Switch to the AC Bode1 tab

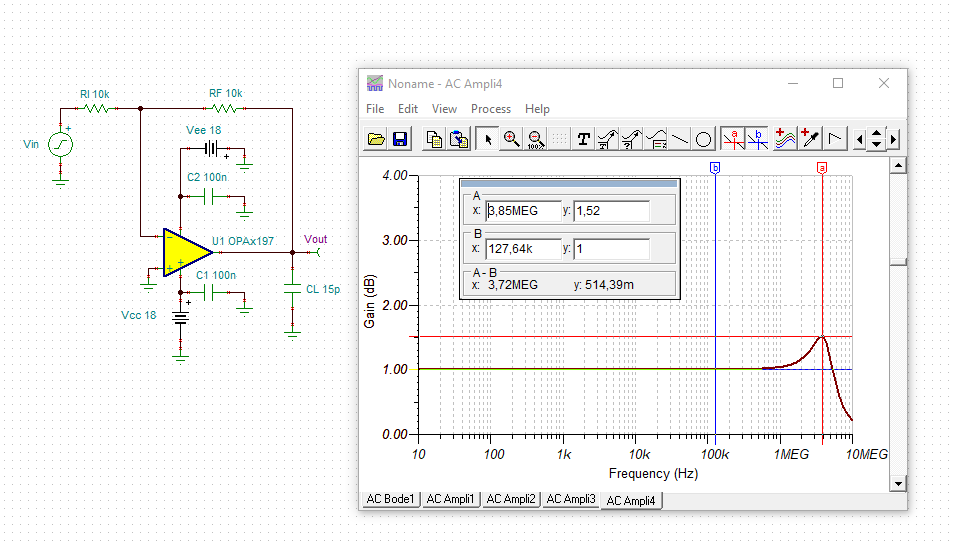tap(390, 499)
